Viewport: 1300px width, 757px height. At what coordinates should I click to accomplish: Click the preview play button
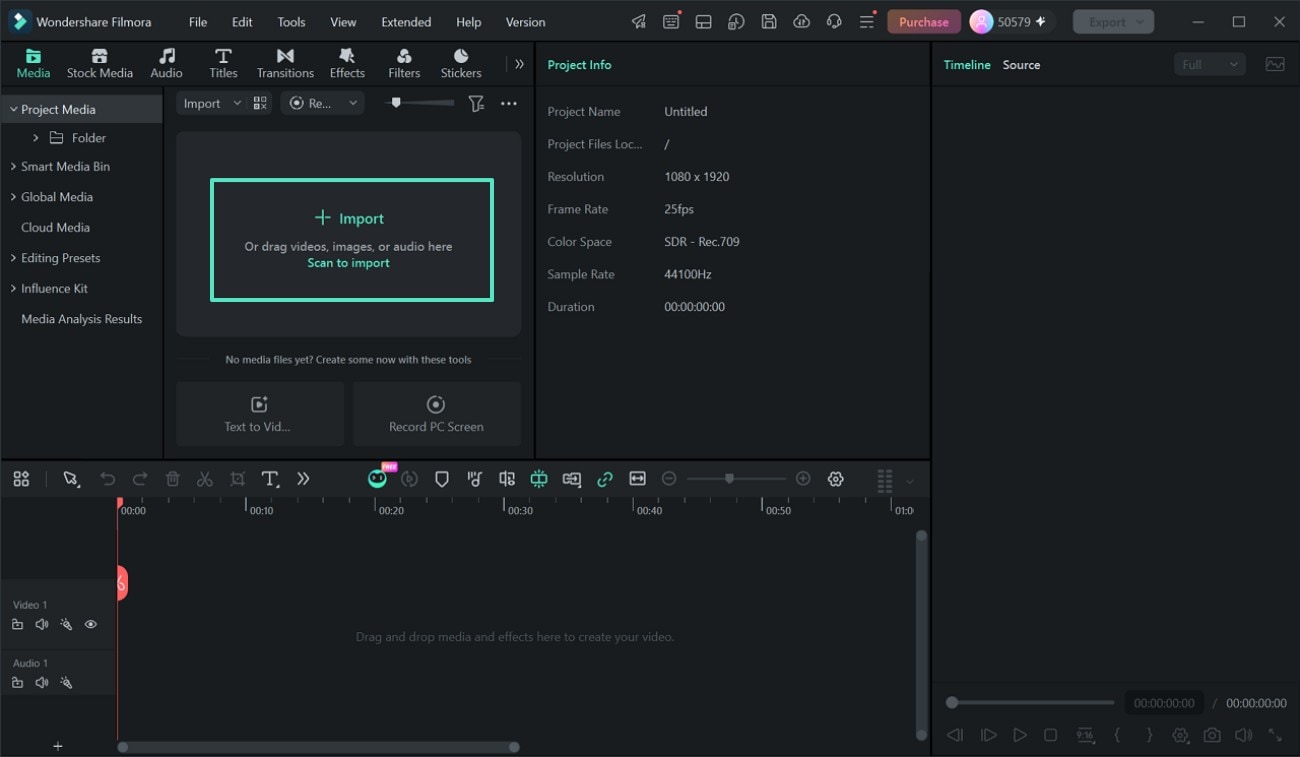tap(1019, 735)
